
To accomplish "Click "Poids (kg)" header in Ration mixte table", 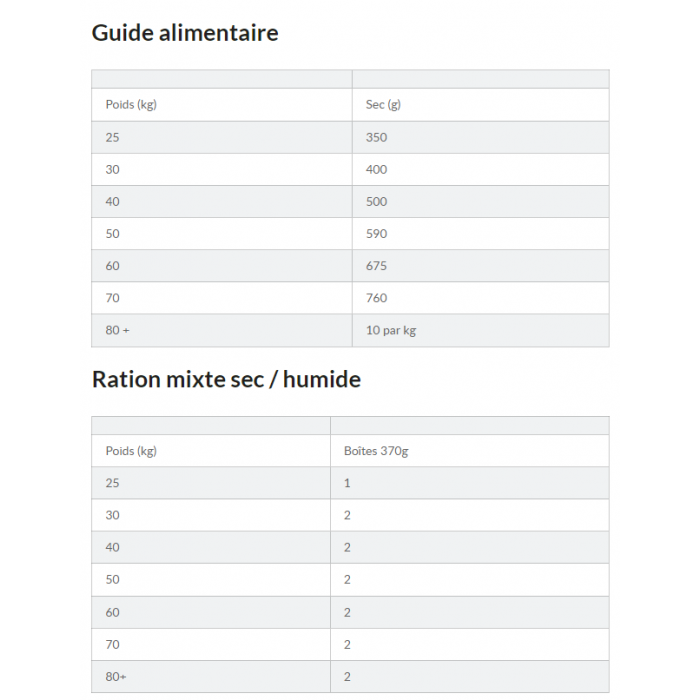I will coord(131,451).
